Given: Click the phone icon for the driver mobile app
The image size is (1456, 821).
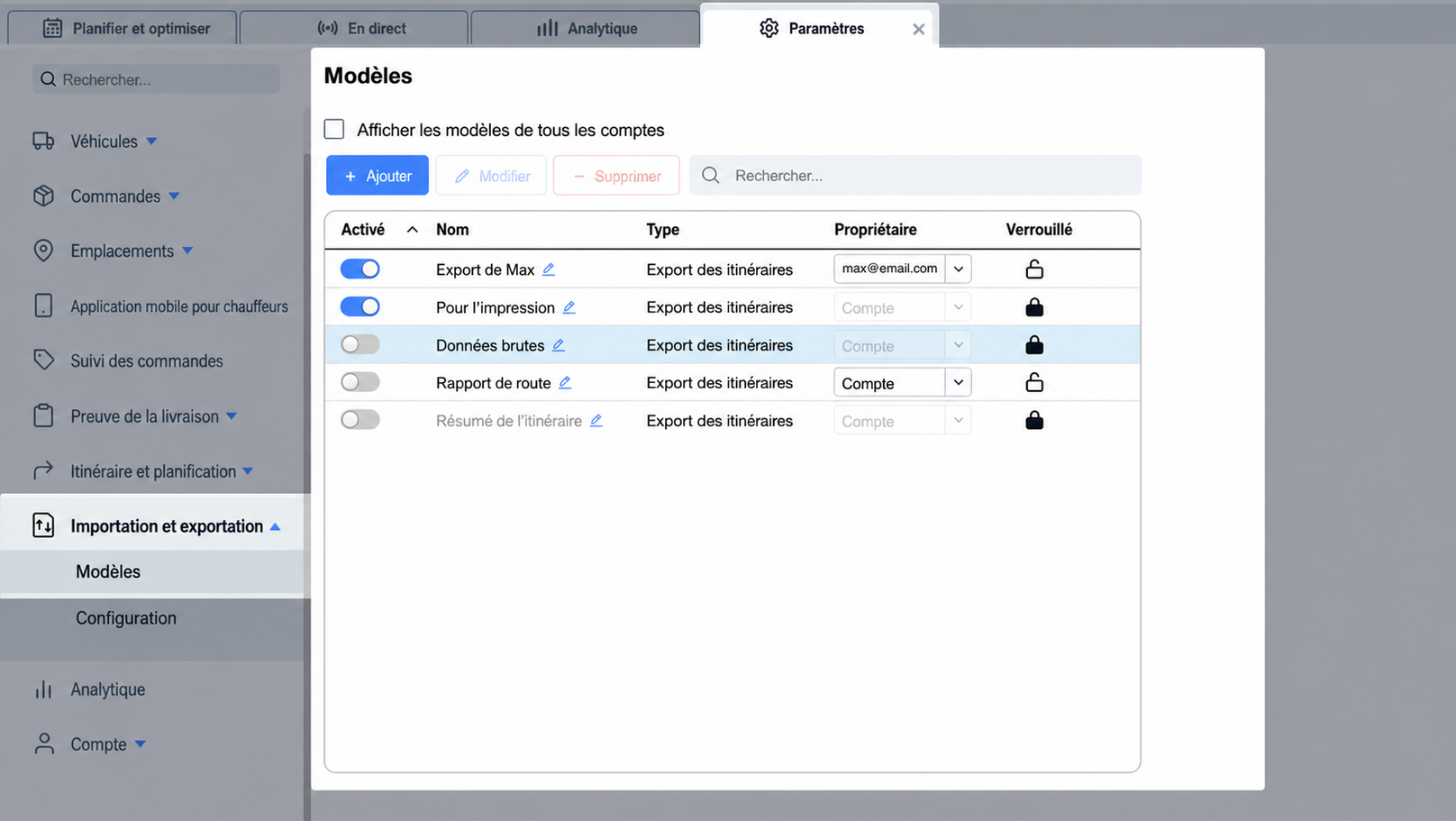Looking at the screenshot, I should [x=43, y=306].
